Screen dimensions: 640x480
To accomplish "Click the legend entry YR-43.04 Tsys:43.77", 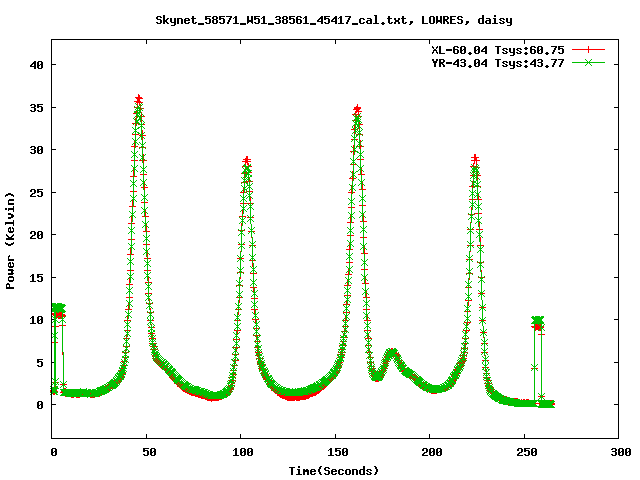I will pyautogui.click(x=498, y=63).
